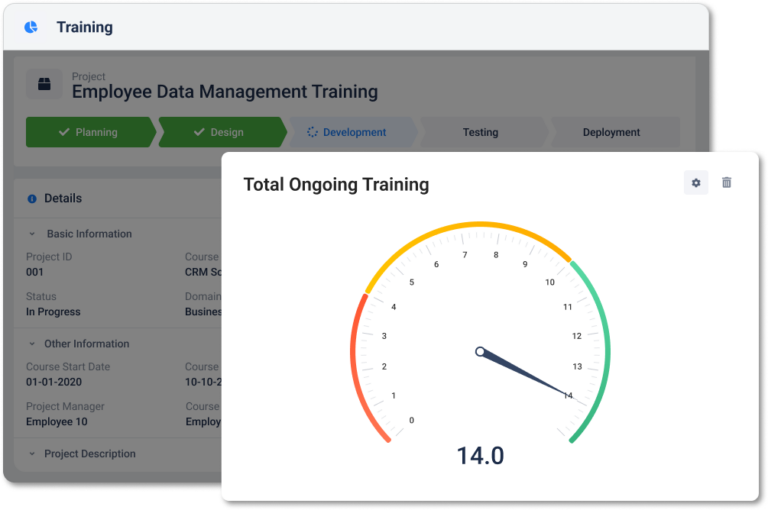Click the gauge needle center pivot
The height and width of the screenshot is (510, 768).
[x=481, y=352]
